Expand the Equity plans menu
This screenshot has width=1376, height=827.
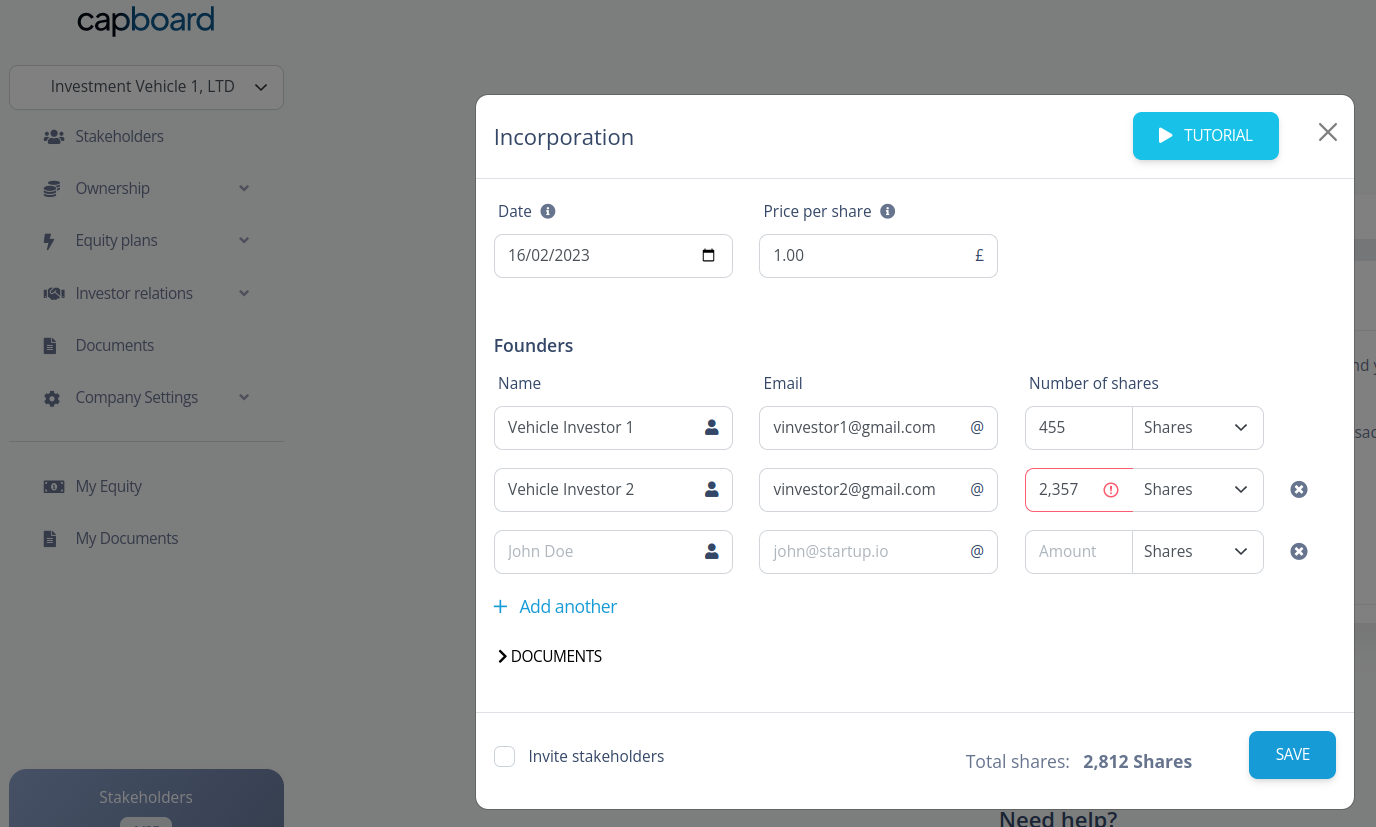pos(146,240)
